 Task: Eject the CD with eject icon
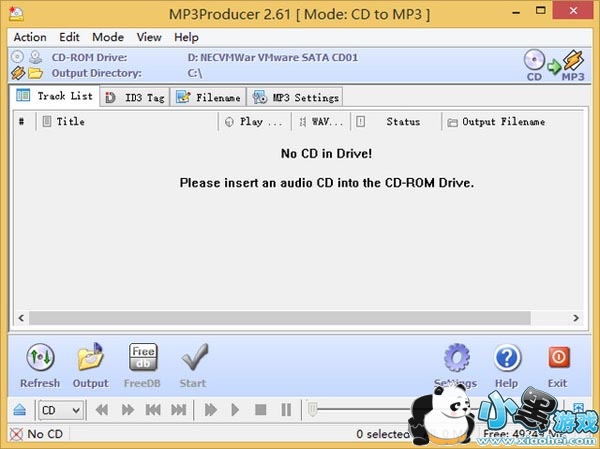pyautogui.click(x=20, y=410)
